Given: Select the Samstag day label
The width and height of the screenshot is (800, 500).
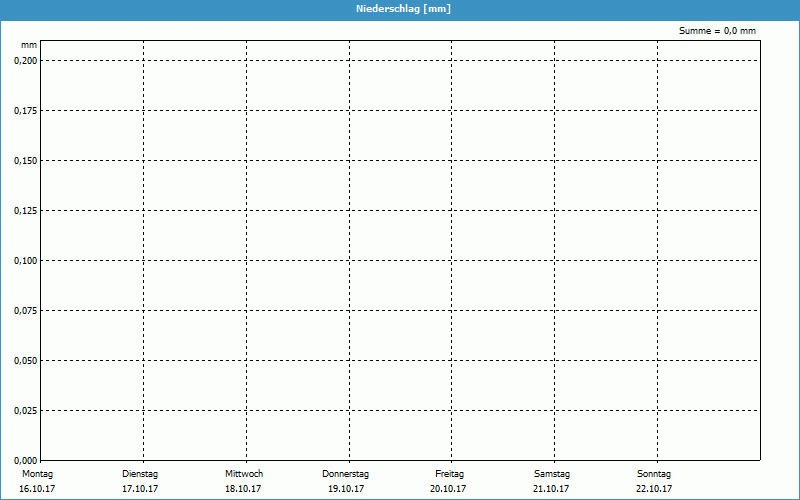Looking at the screenshot, I should (x=552, y=474).
